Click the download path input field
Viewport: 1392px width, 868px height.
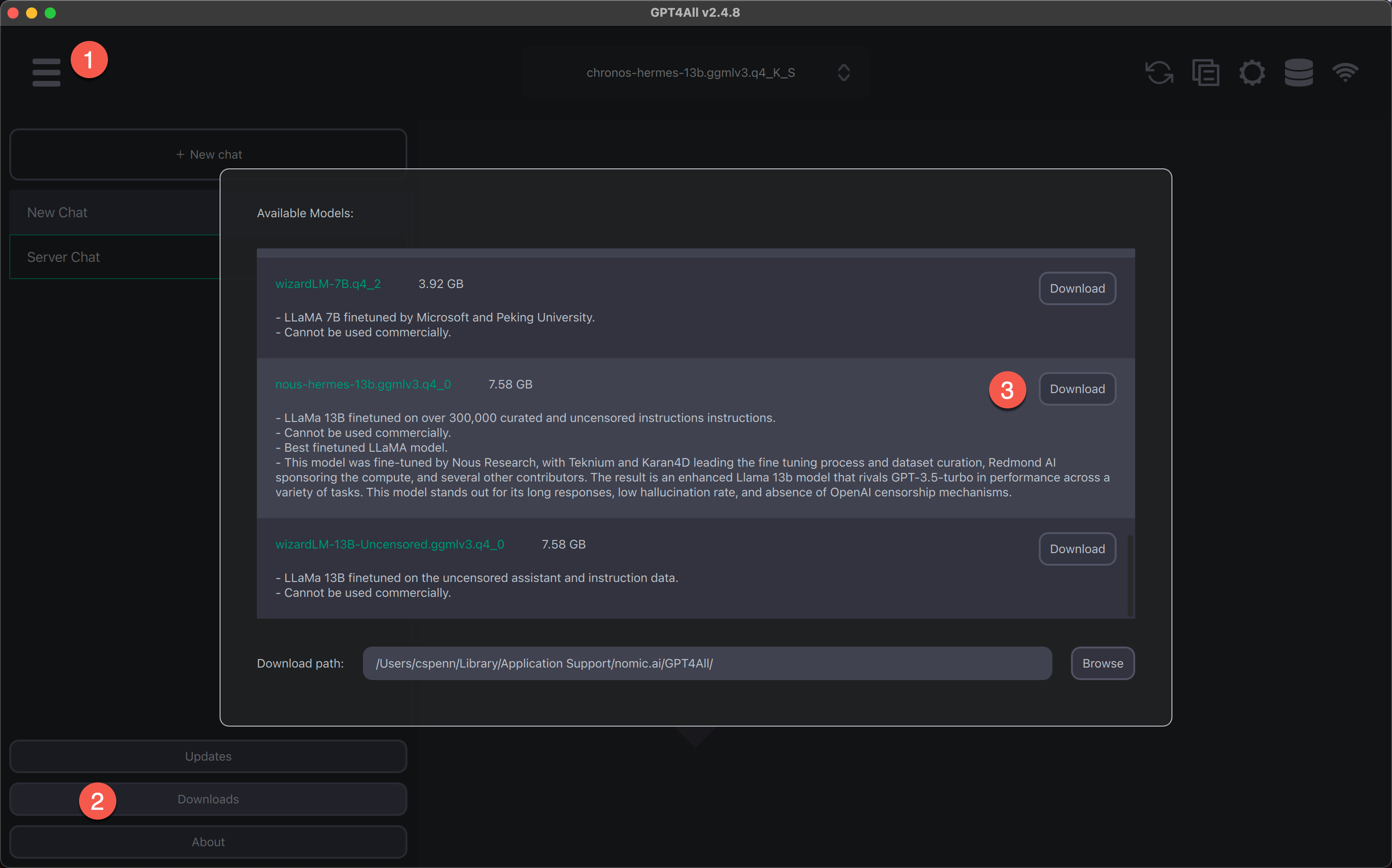pos(707,663)
